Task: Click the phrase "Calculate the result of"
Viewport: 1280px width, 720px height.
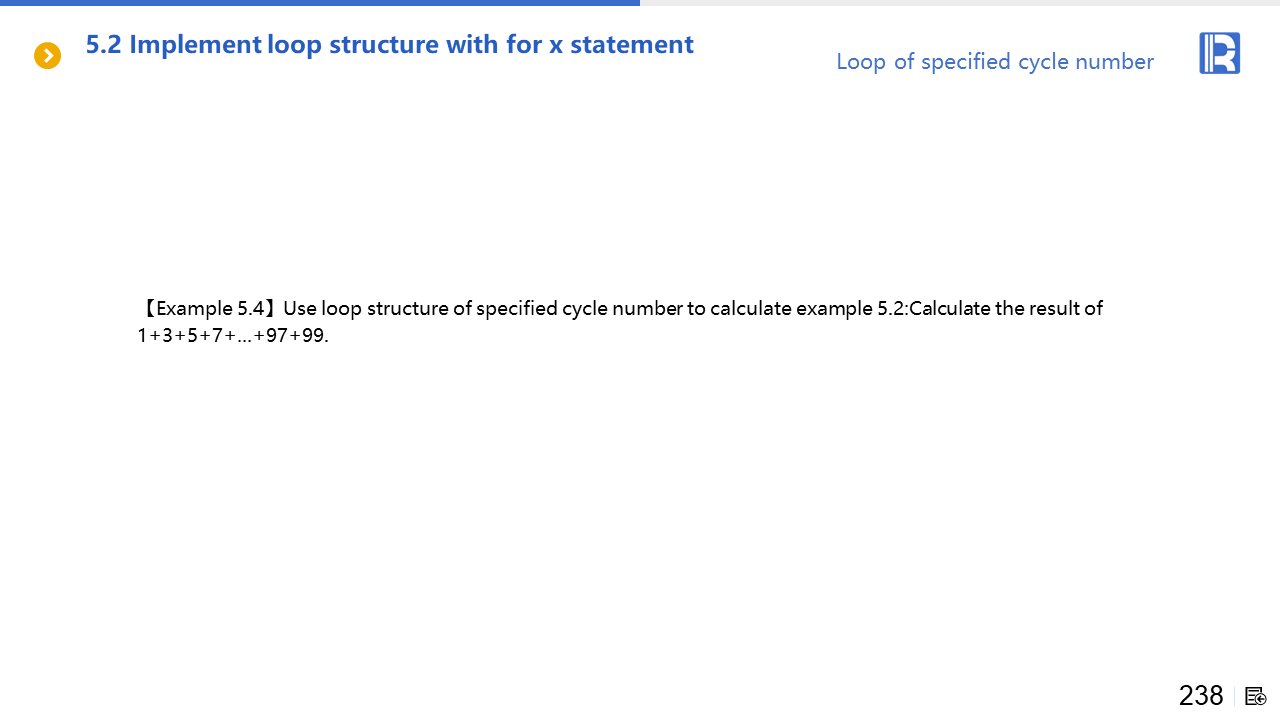Action: coord(1006,308)
